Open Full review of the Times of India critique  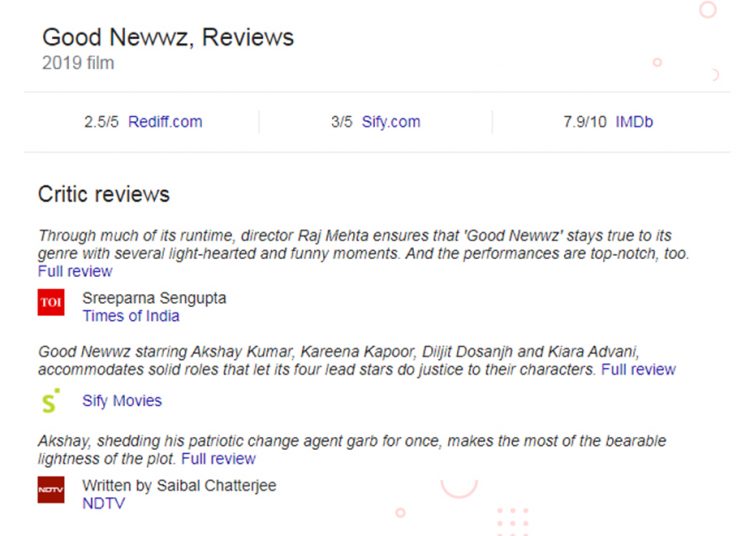point(75,271)
